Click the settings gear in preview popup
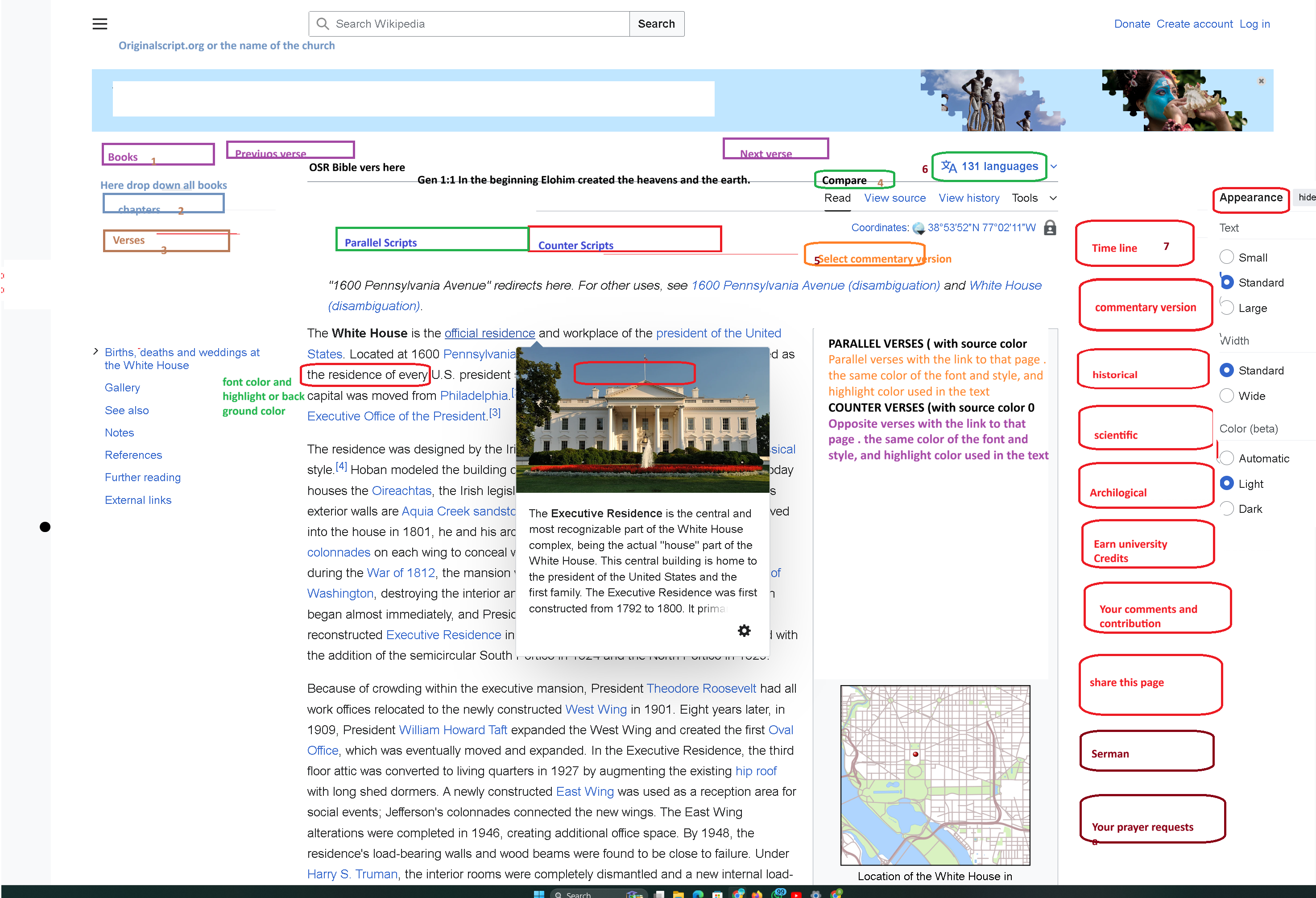 click(744, 631)
